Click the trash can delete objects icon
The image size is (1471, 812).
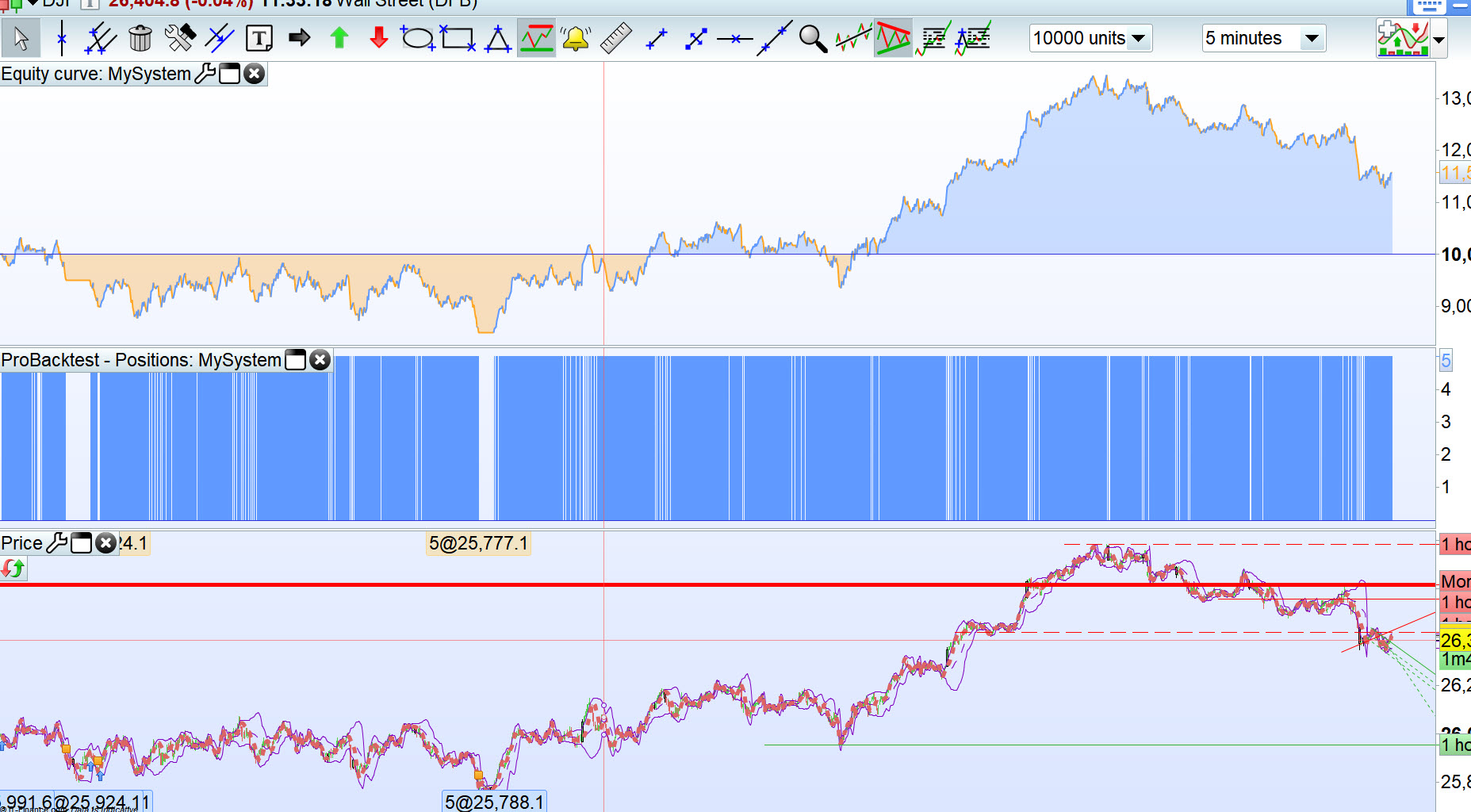(140, 38)
